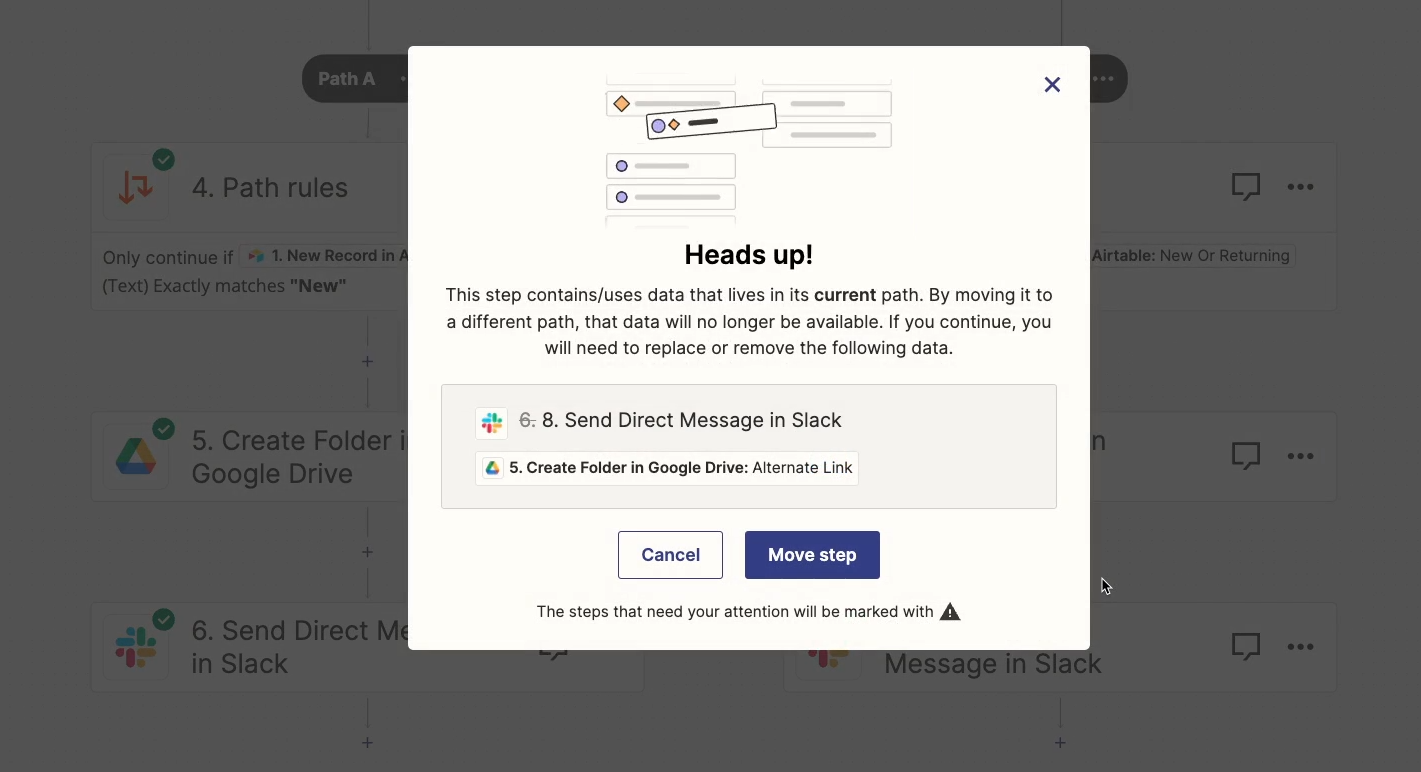The image size is (1421, 772).
Task: Open the Message in Slack step on the right
Action: (993, 664)
